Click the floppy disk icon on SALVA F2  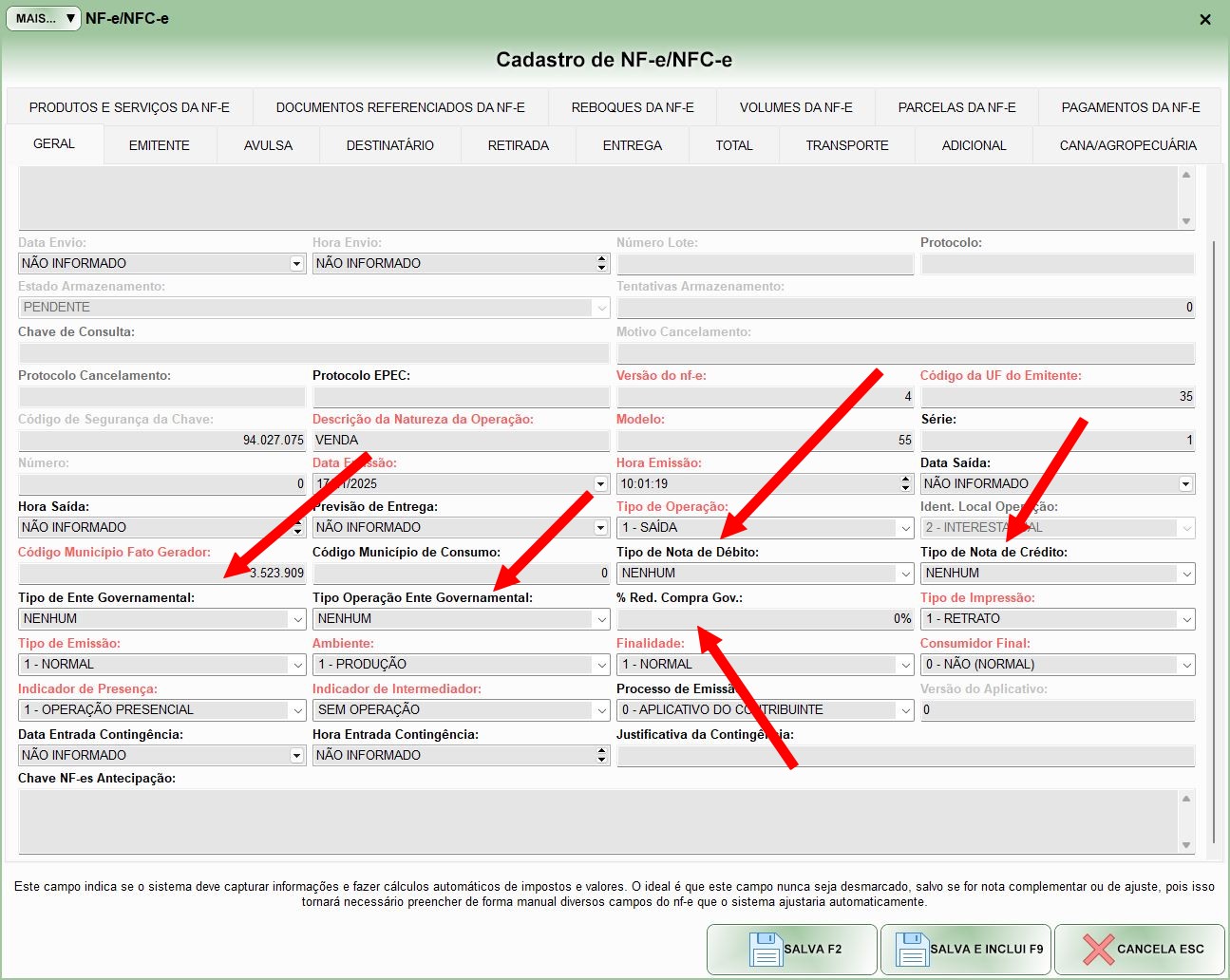[x=765, y=949]
